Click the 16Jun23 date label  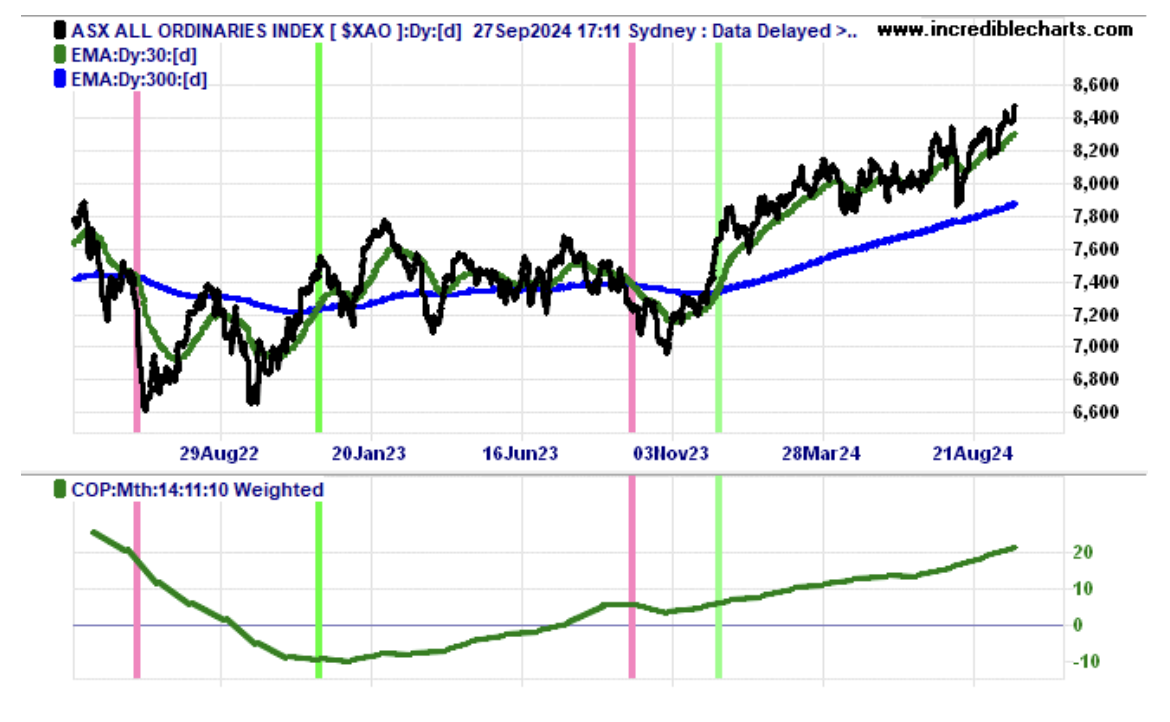pos(520,453)
